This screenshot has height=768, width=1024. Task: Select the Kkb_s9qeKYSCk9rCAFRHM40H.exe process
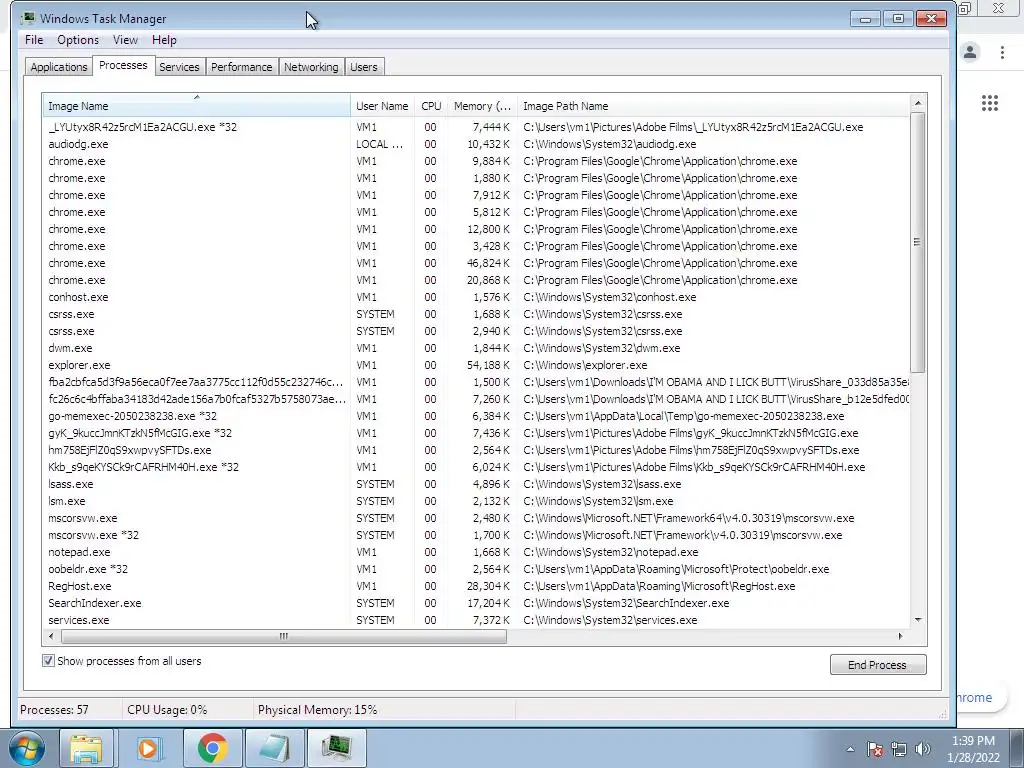[475, 467]
